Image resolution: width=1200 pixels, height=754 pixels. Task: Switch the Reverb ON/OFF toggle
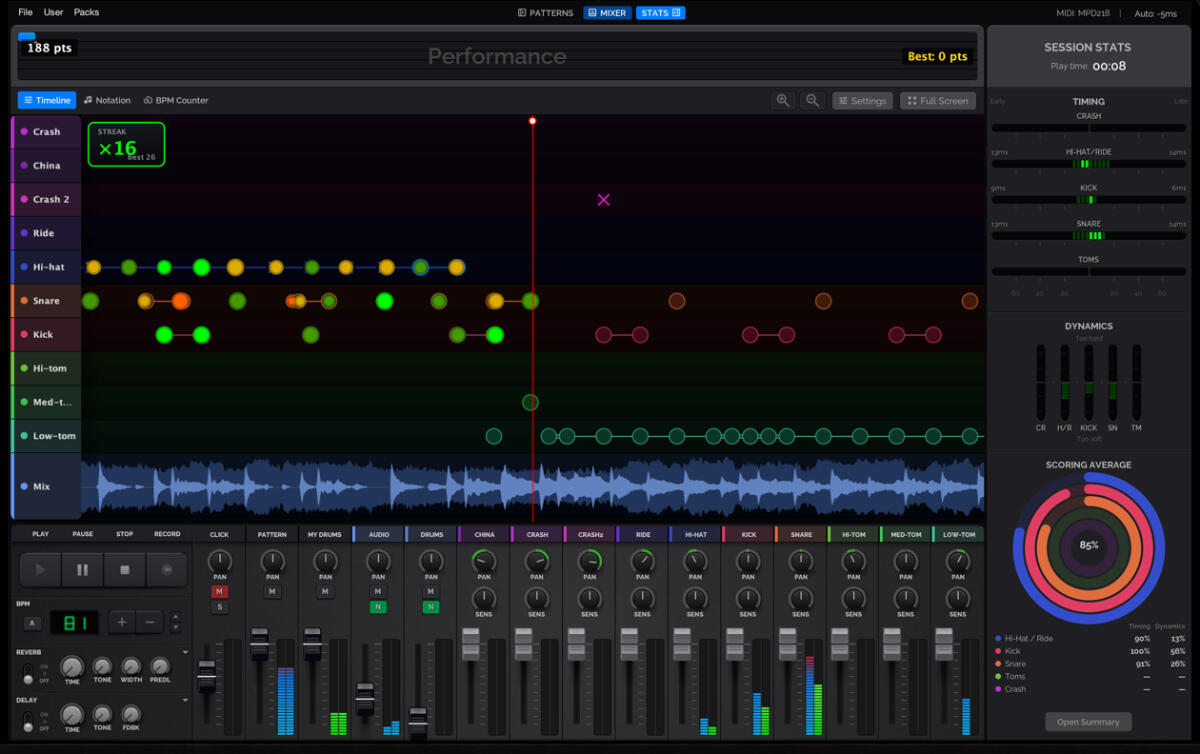click(26, 673)
